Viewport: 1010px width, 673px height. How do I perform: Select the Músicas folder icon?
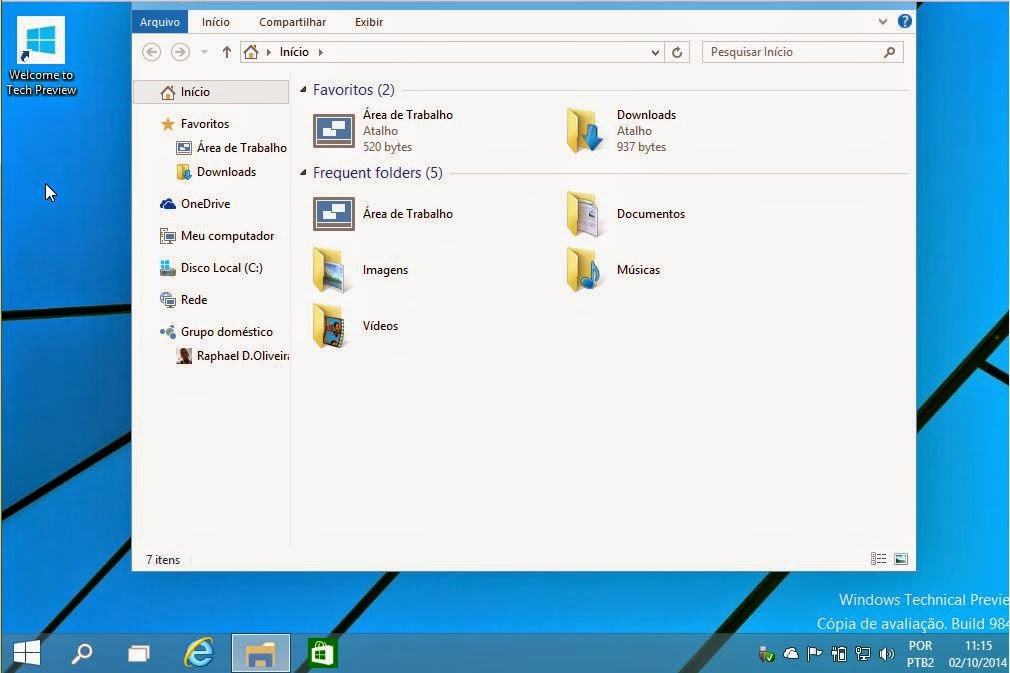click(x=585, y=270)
